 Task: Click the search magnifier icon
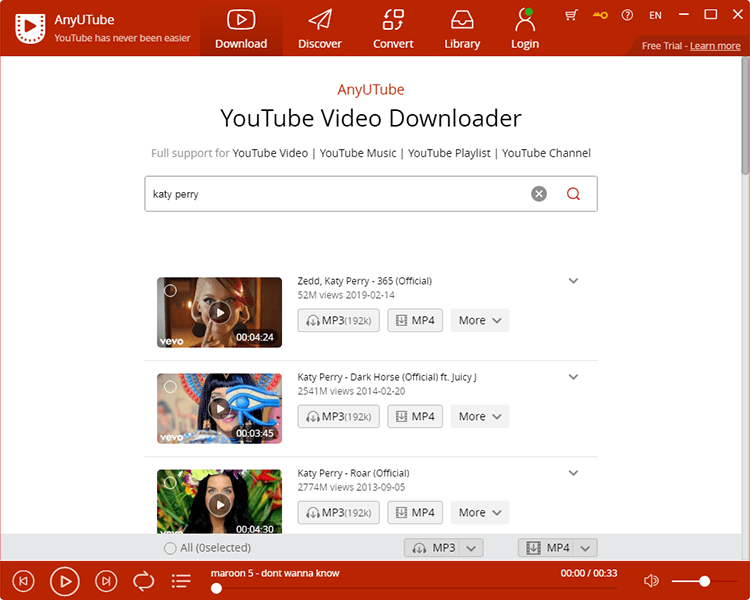tap(573, 194)
